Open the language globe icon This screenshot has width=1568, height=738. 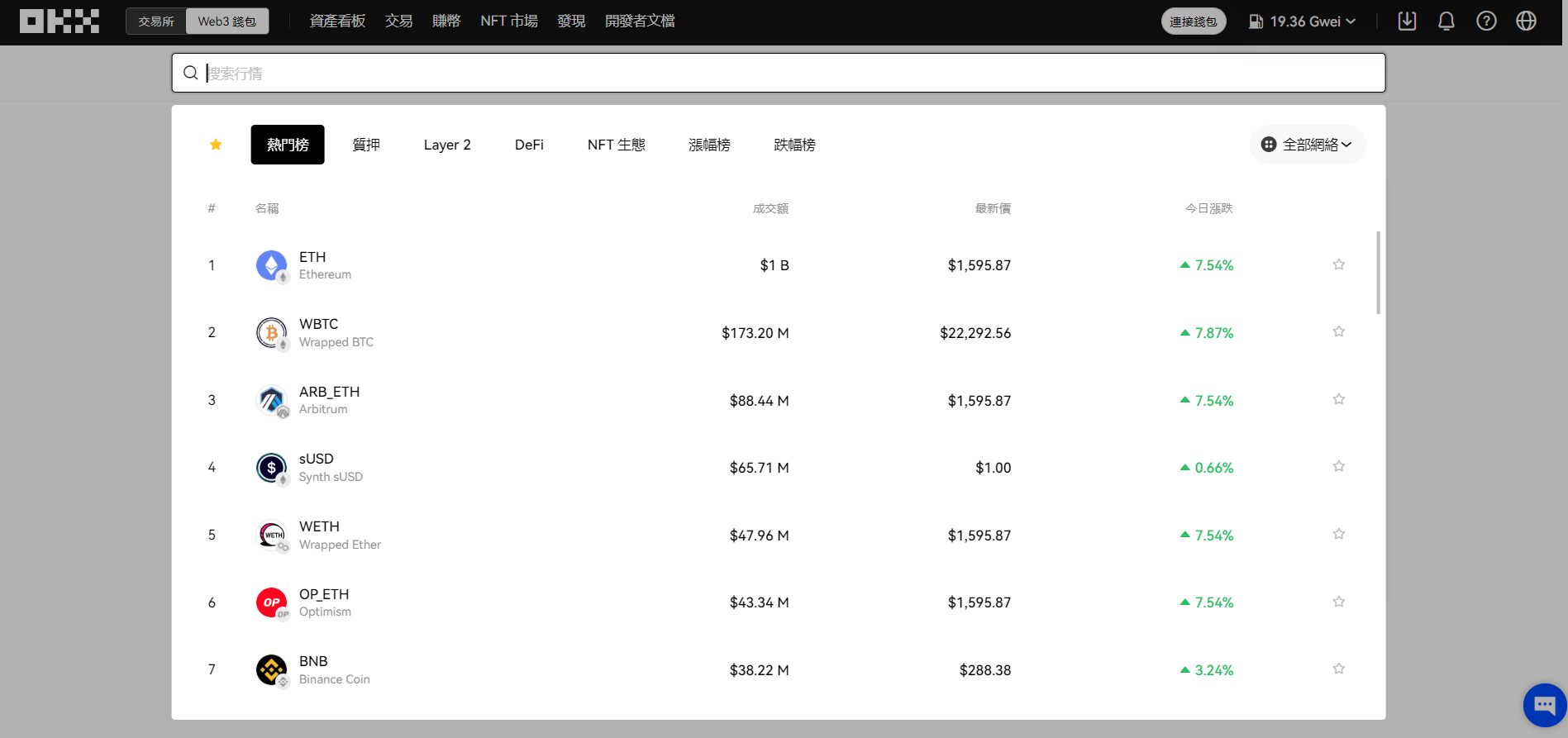point(1526,21)
